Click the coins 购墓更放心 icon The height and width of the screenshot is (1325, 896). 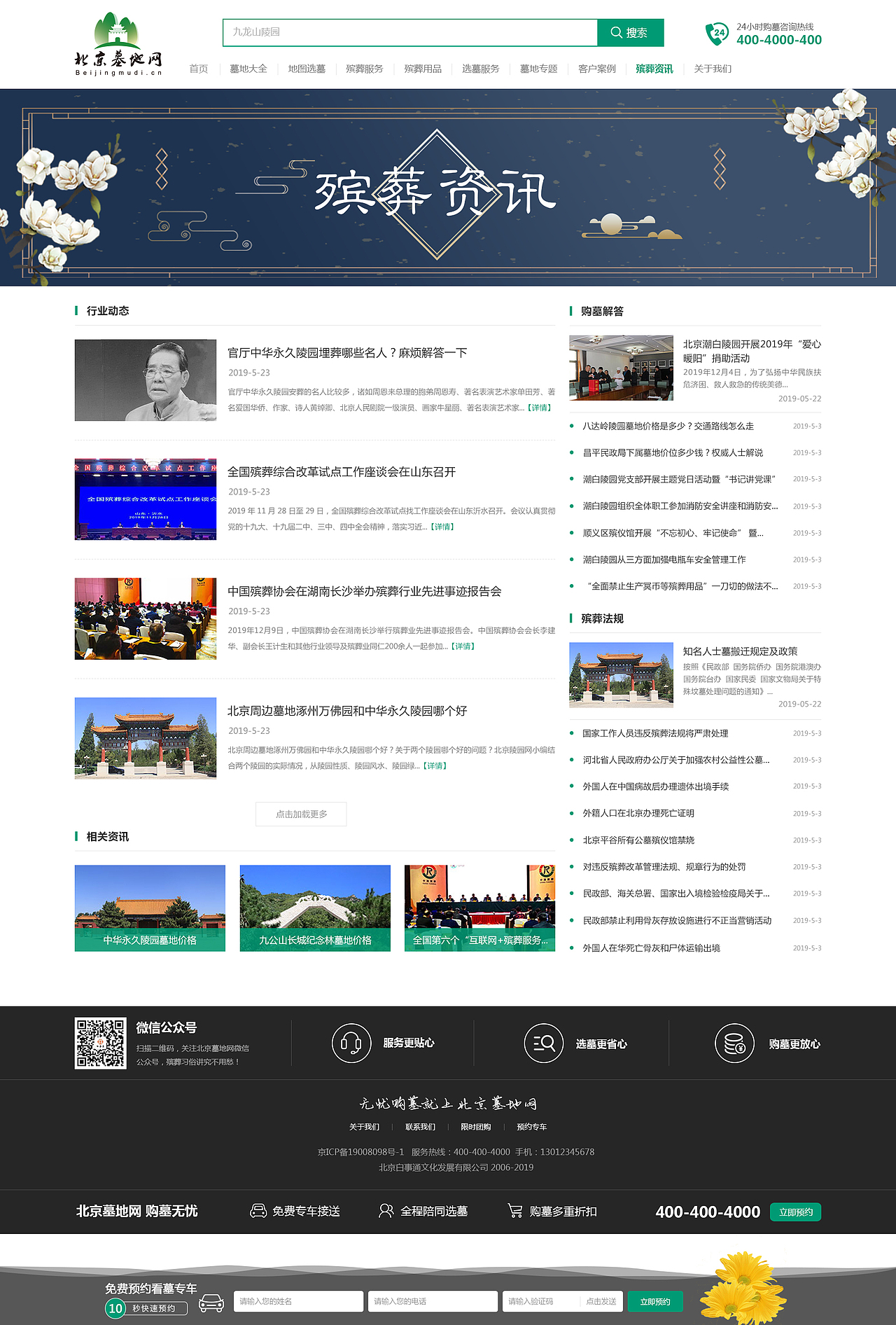click(x=734, y=1043)
